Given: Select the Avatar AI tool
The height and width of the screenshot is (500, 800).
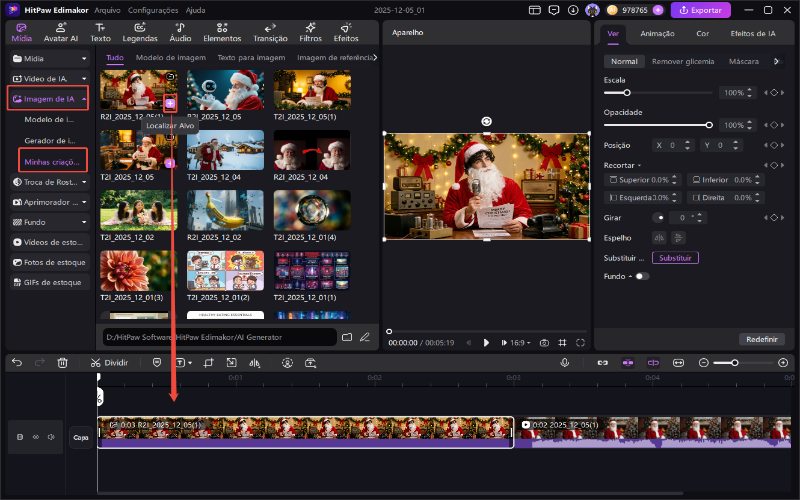Looking at the screenshot, I should click(x=63, y=32).
